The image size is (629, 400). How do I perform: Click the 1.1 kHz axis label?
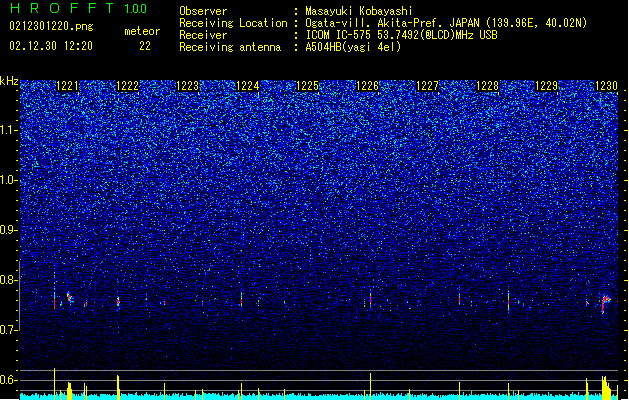click(x=9, y=130)
